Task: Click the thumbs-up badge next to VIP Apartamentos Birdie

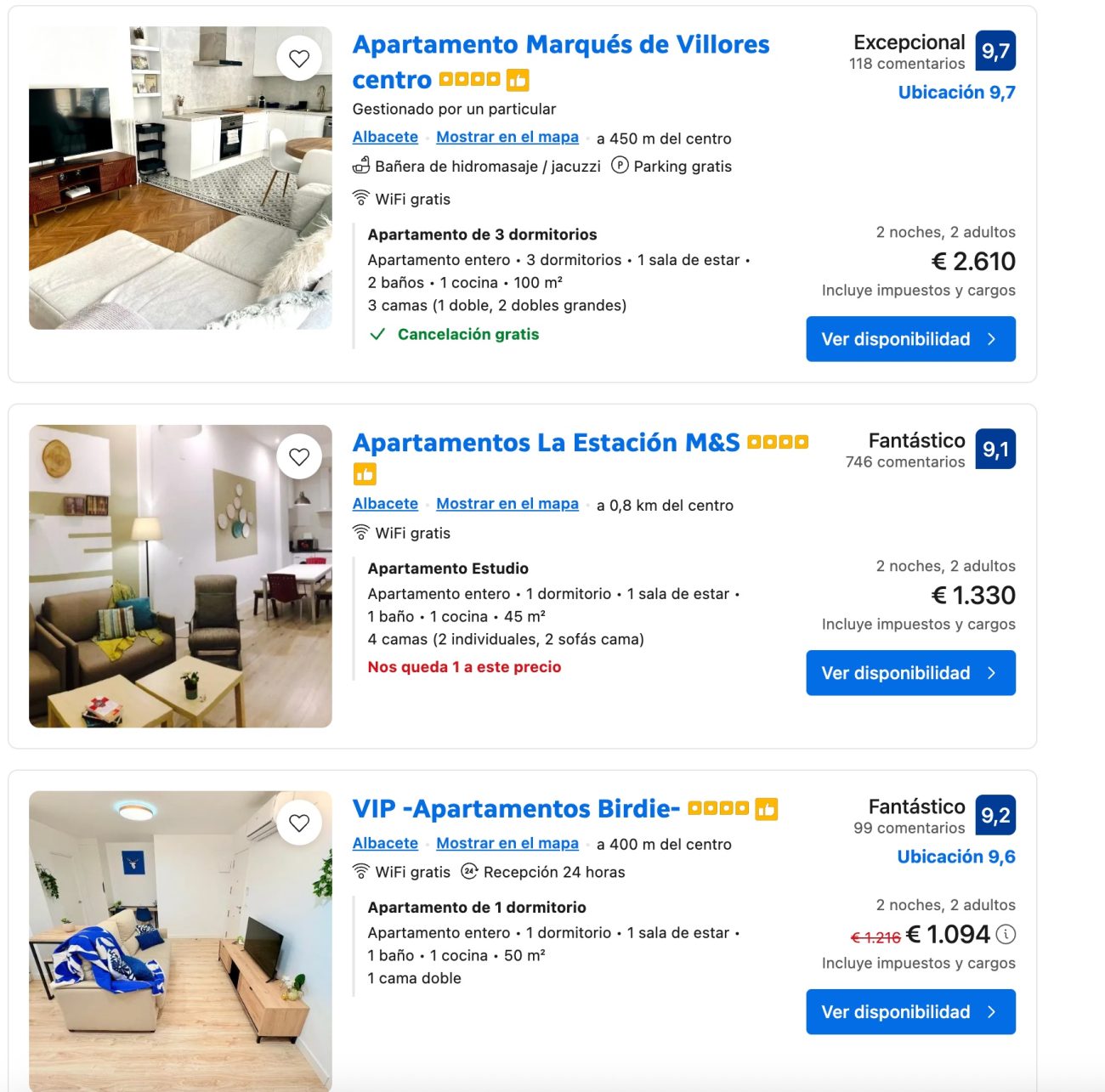Action: 767,809
